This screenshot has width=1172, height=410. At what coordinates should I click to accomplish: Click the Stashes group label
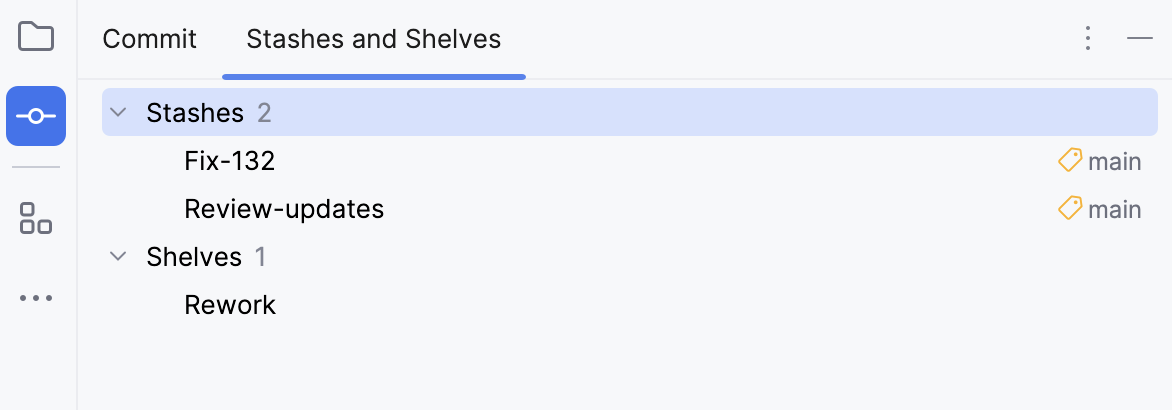[x=195, y=113]
